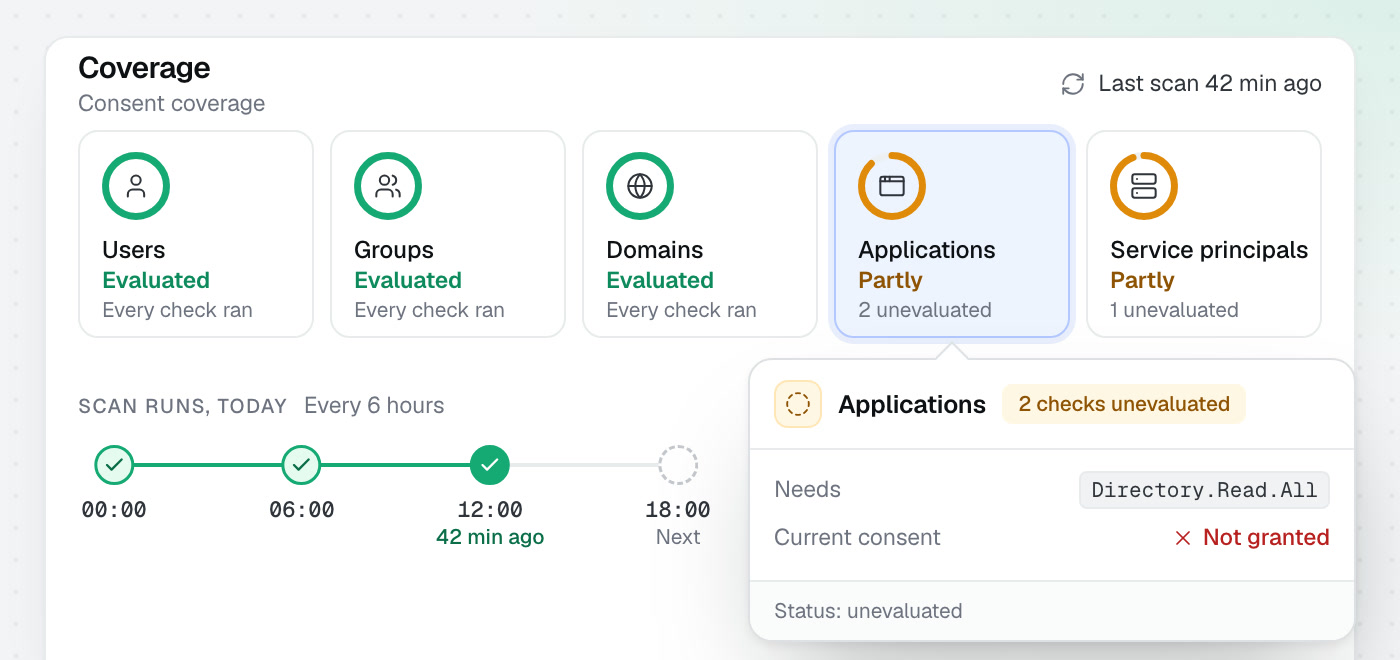Open the Domains coverage card
This screenshot has height=660, width=1400.
click(x=700, y=234)
